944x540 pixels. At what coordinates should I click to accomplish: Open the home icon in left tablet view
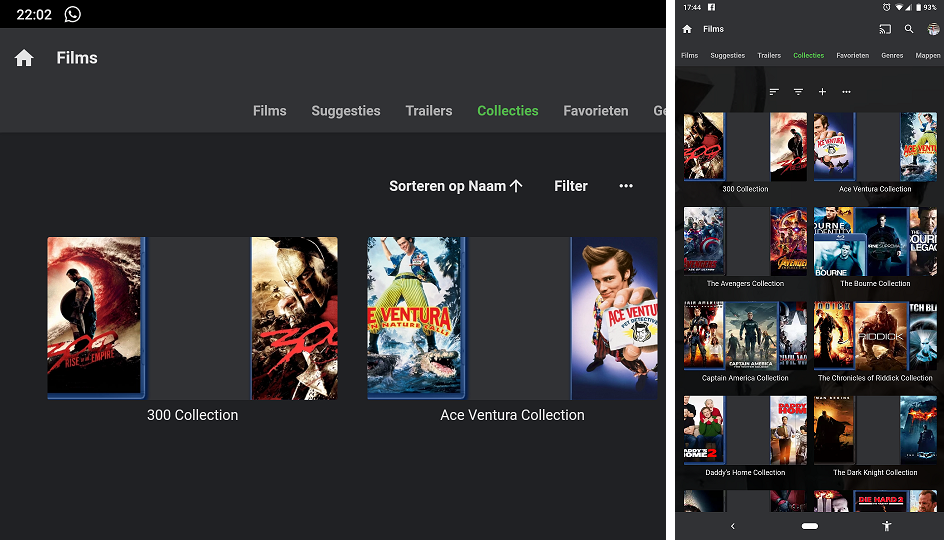[x=24, y=58]
